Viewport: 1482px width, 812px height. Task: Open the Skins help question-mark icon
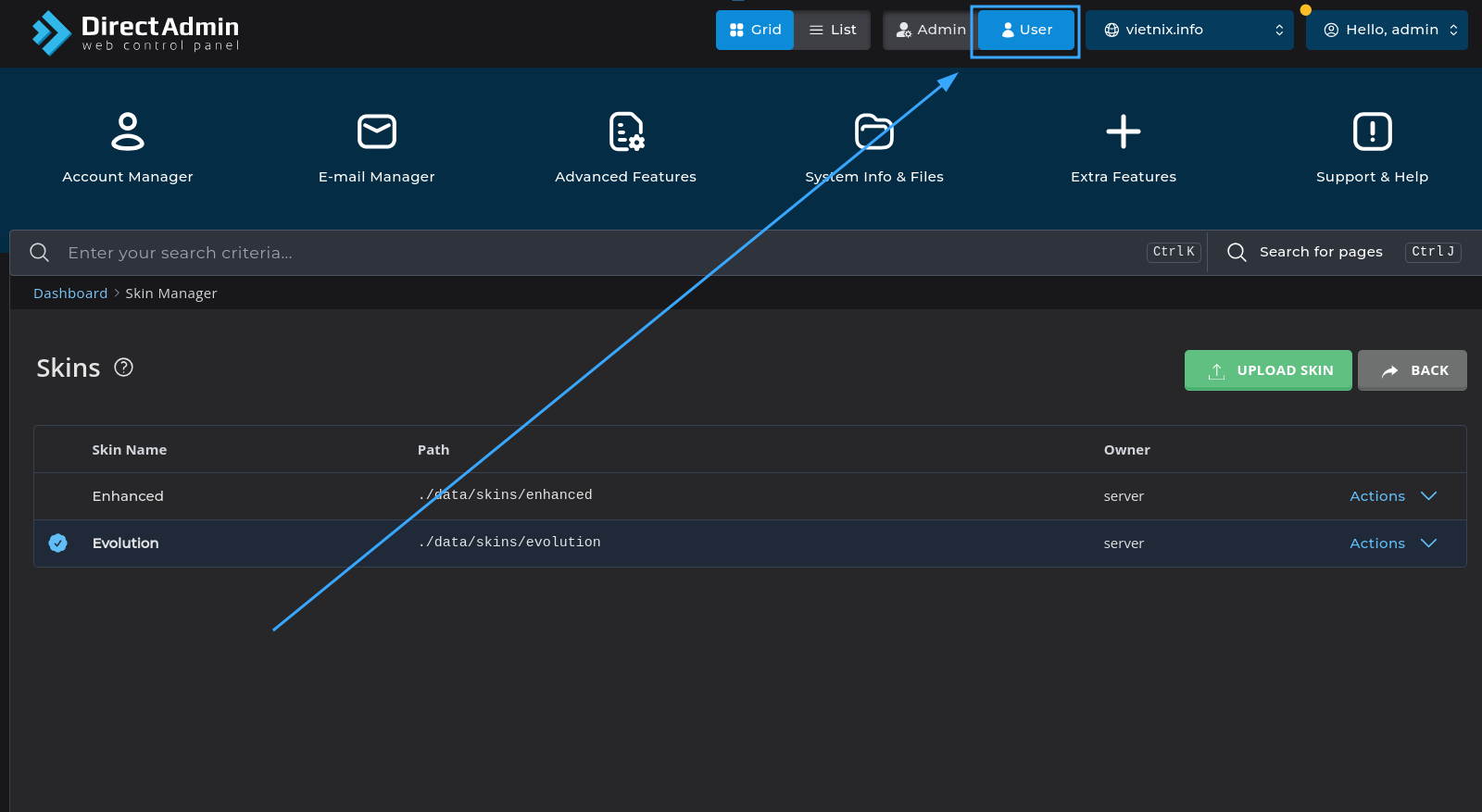(124, 368)
